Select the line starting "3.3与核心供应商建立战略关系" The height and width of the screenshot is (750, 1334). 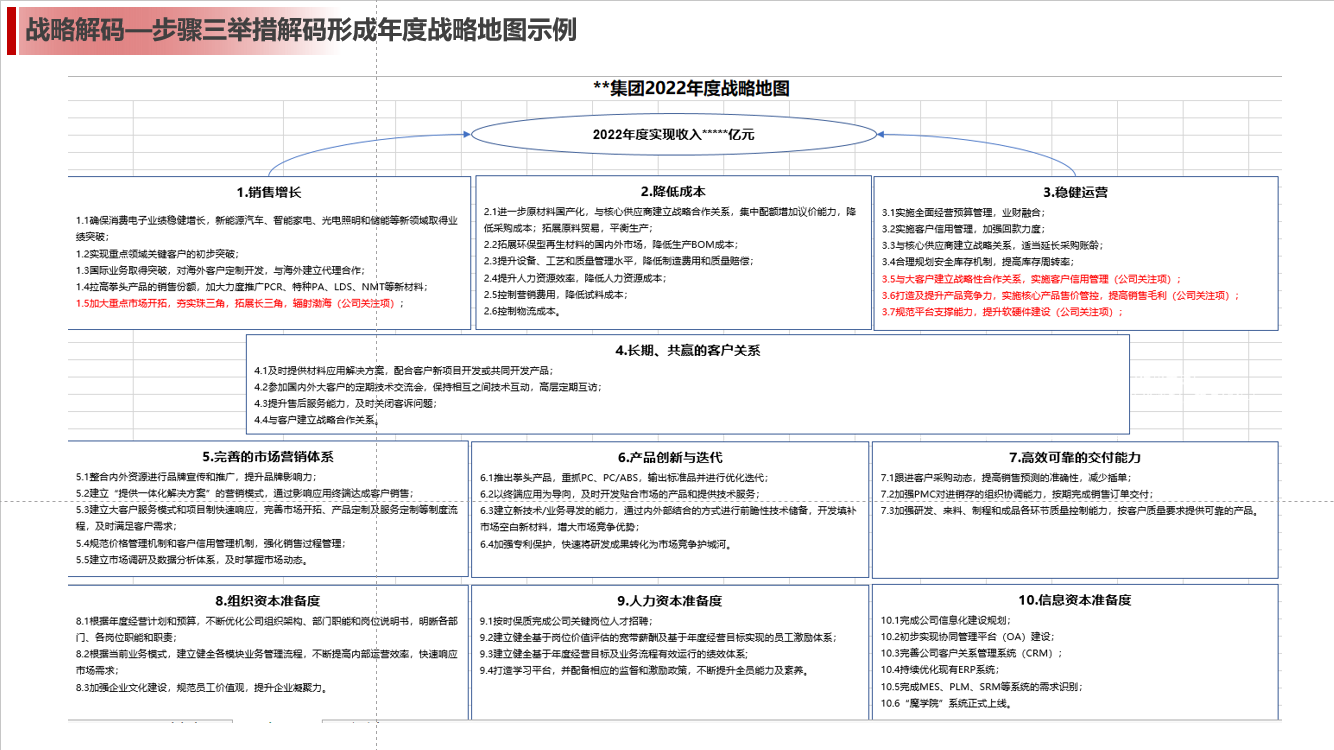pos(992,245)
